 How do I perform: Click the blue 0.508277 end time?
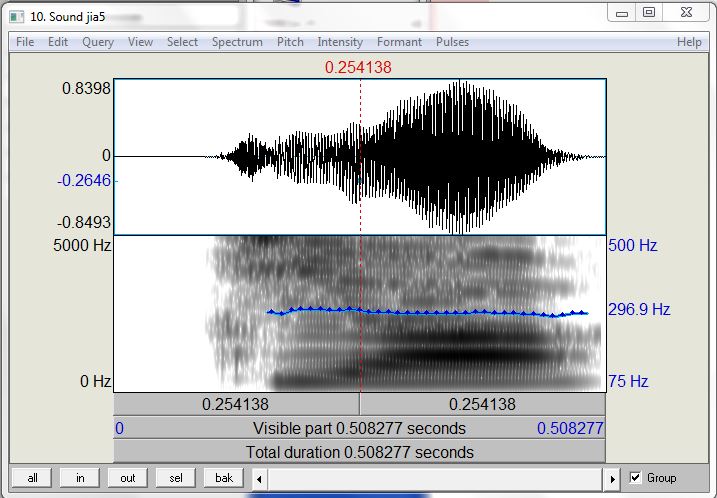570,428
